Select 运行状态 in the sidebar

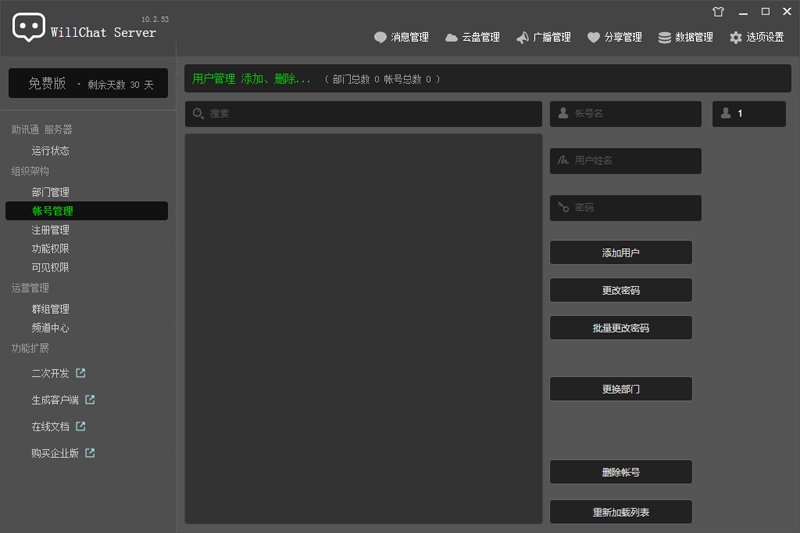50,151
